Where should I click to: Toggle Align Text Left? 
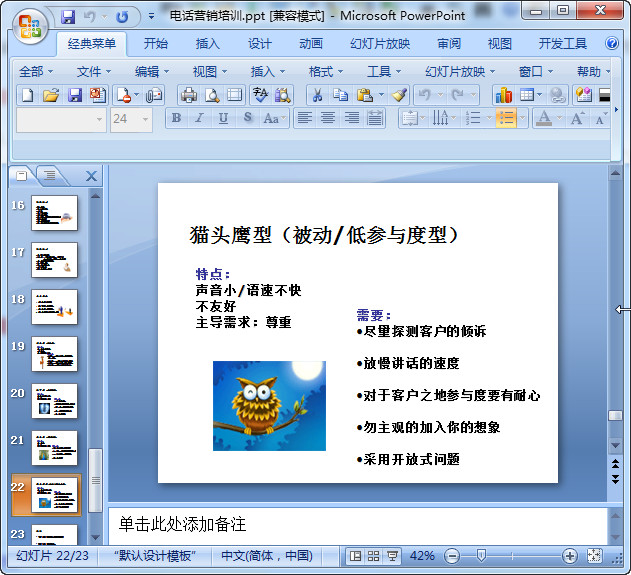pos(305,118)
